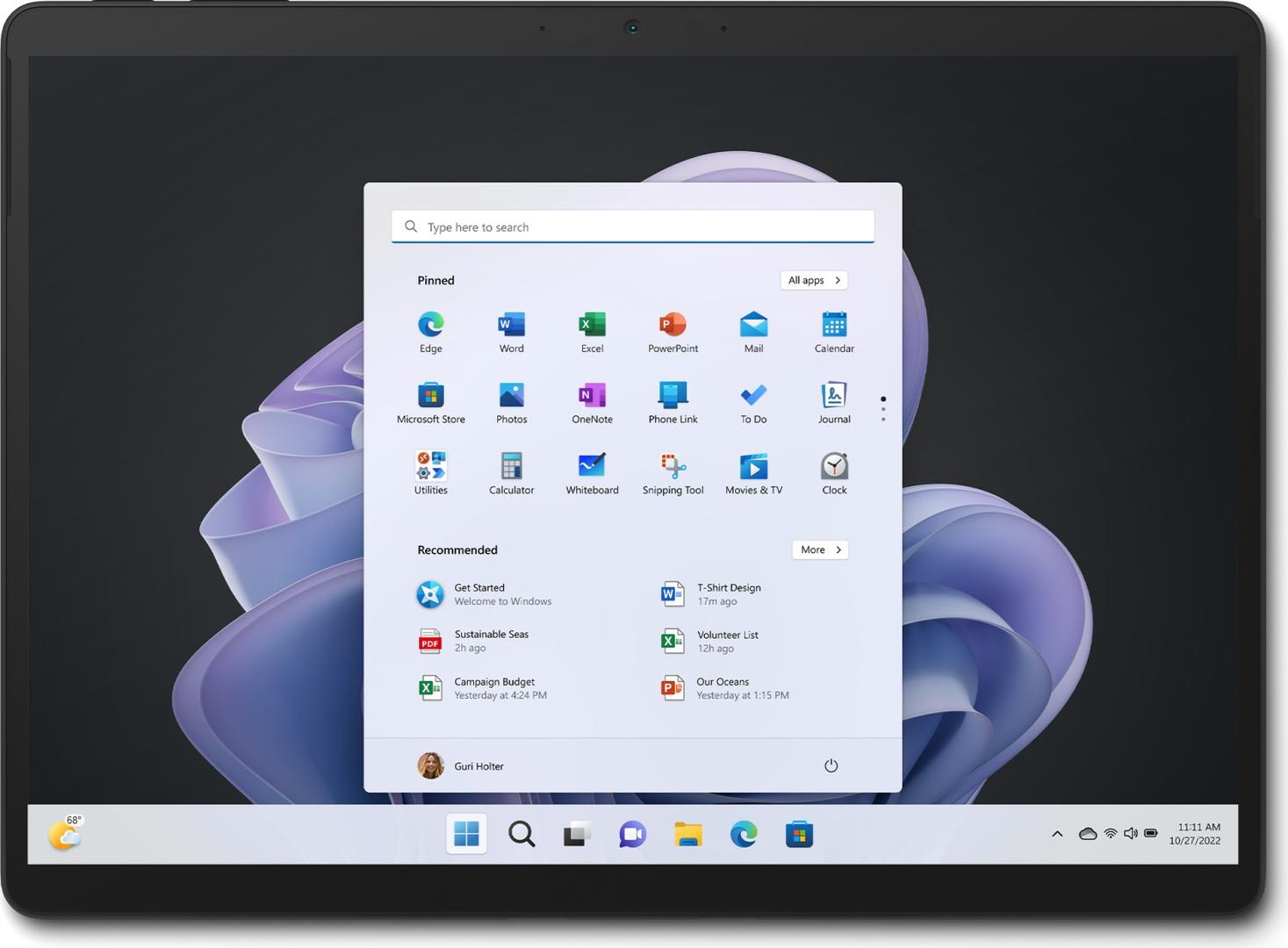The height and width of the screenshot is (948, 1288).
Task: Launch Word from the pinned apps
Action: (511, 332)
